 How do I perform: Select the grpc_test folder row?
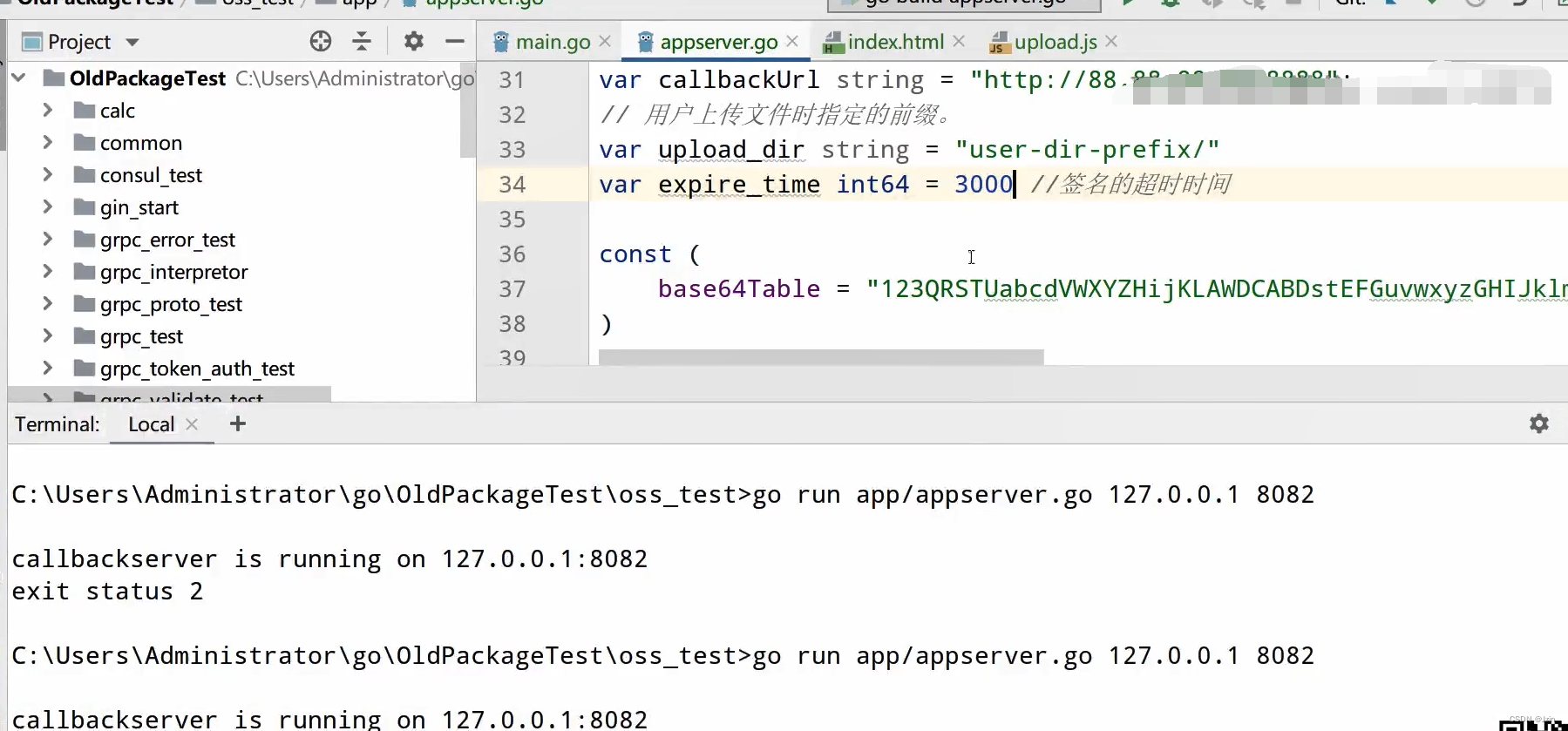click(x=241, y=336)
